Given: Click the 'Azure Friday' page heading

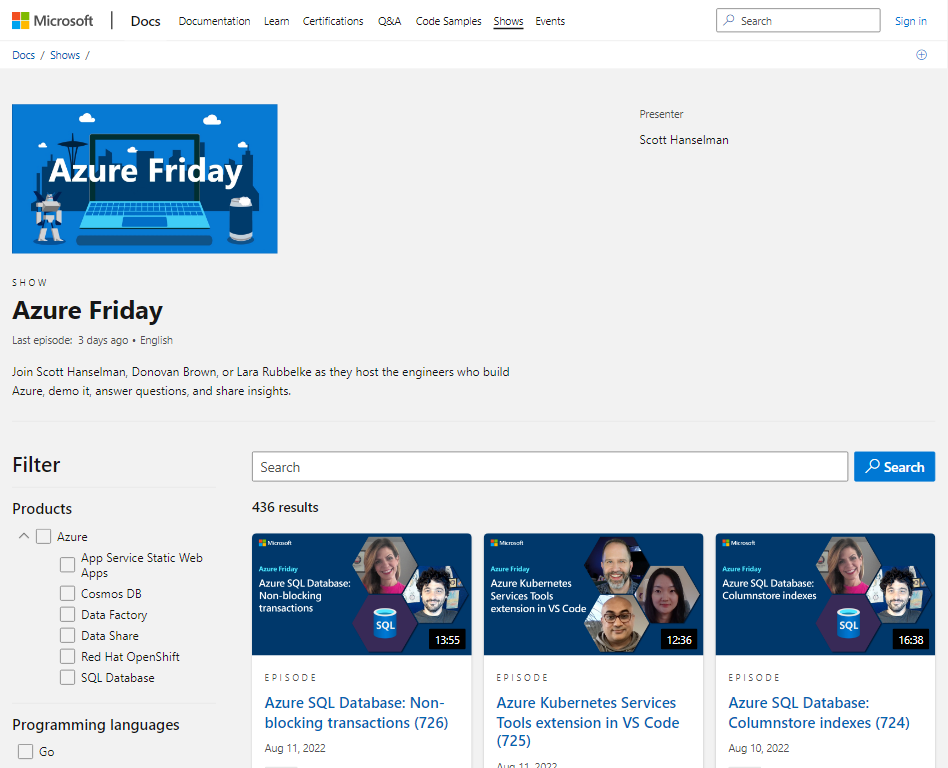Looking at the screenshot, I should pyautogui.click(x=88, y=310).
